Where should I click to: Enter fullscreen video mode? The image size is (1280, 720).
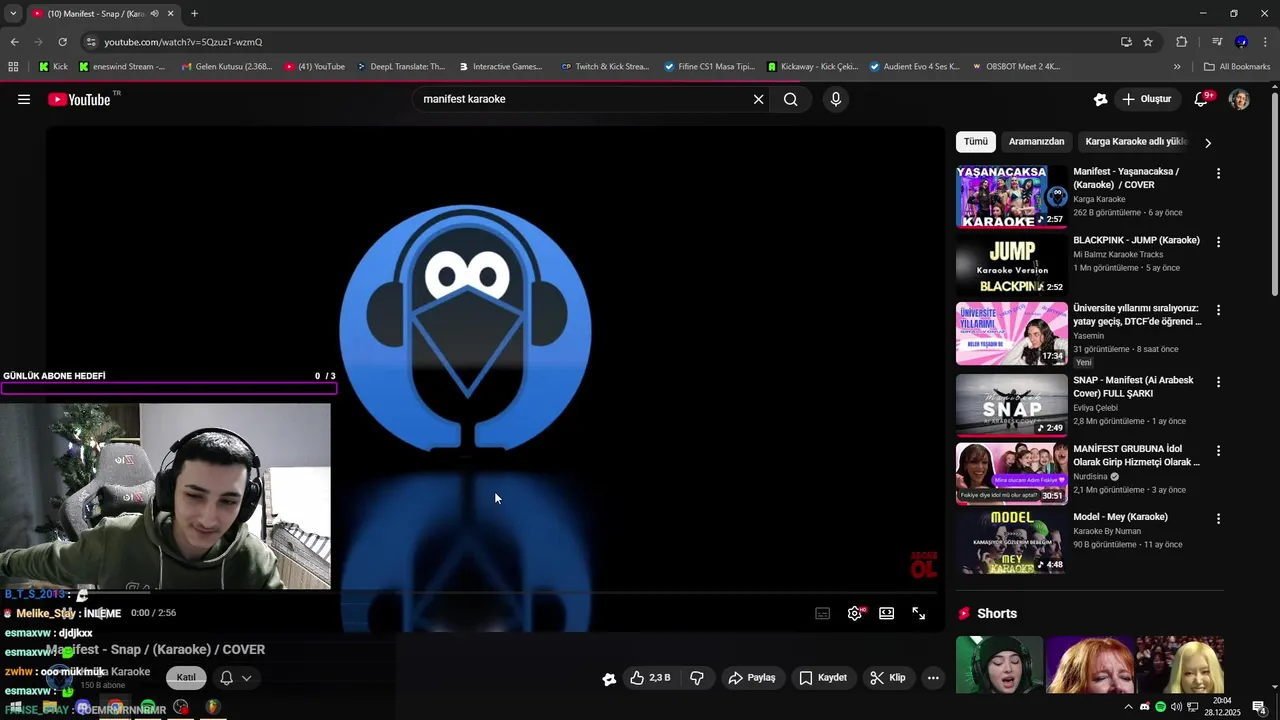[918, 613]
